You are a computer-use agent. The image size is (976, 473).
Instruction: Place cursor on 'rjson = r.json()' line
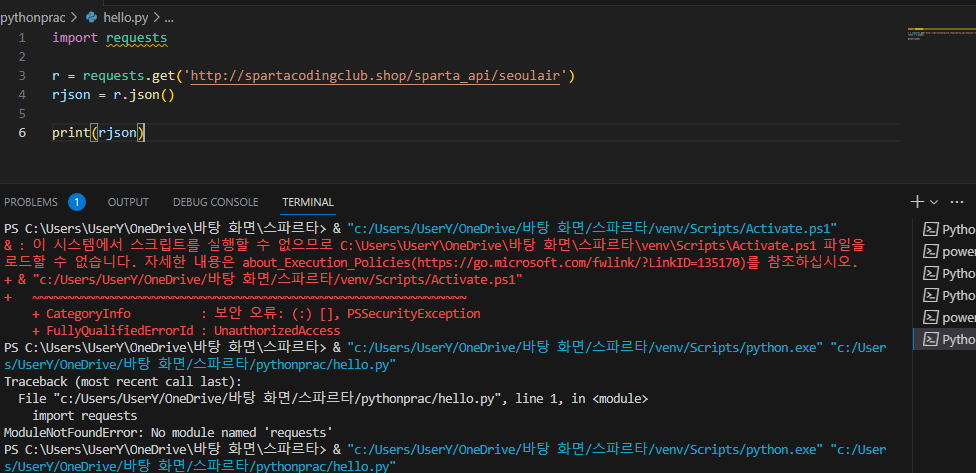coord(113,95)
